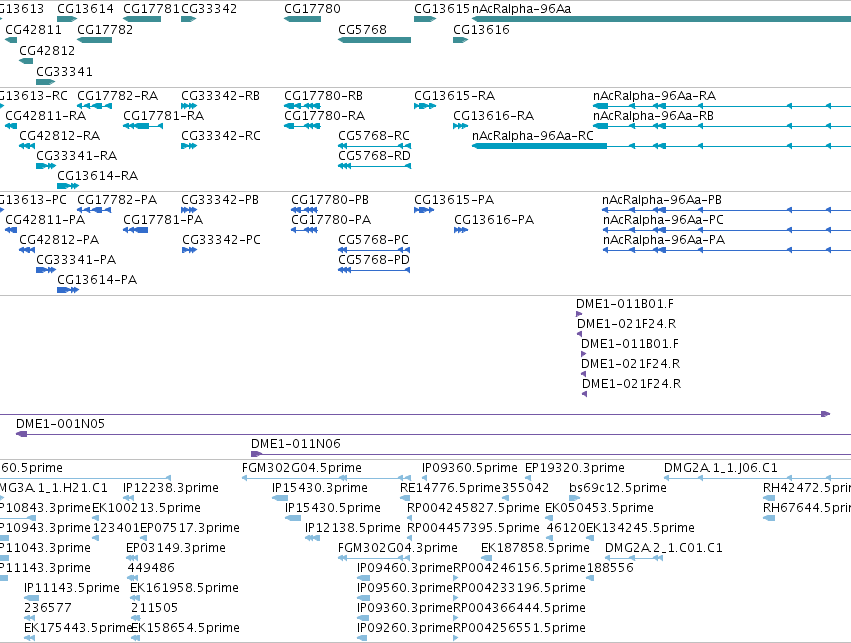Select the bs69c12.5prime EST
Screen dimensions: 851x643
tap(618, 488)
